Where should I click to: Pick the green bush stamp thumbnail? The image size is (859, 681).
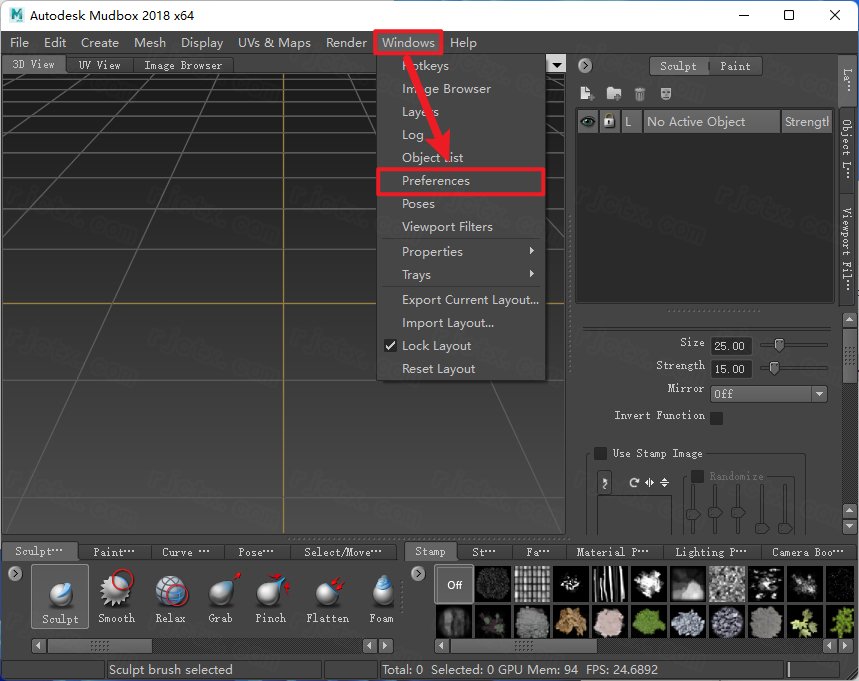pyautogui.click(x=649, y=621)
